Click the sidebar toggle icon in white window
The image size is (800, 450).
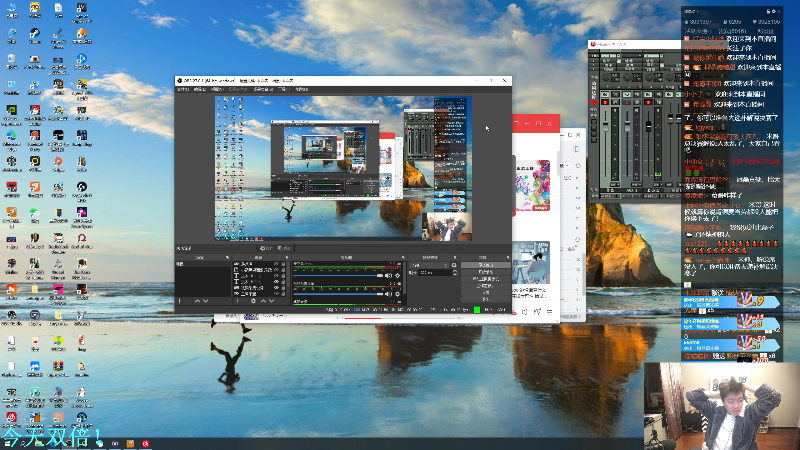[576, 149]
